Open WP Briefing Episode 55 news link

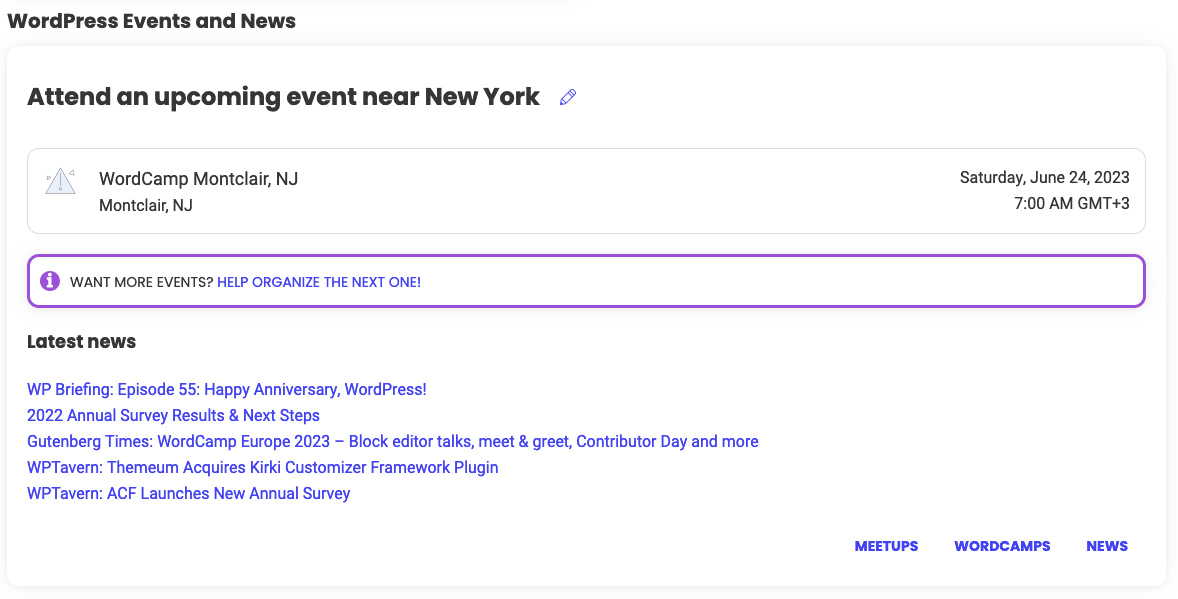pos(227,389)
